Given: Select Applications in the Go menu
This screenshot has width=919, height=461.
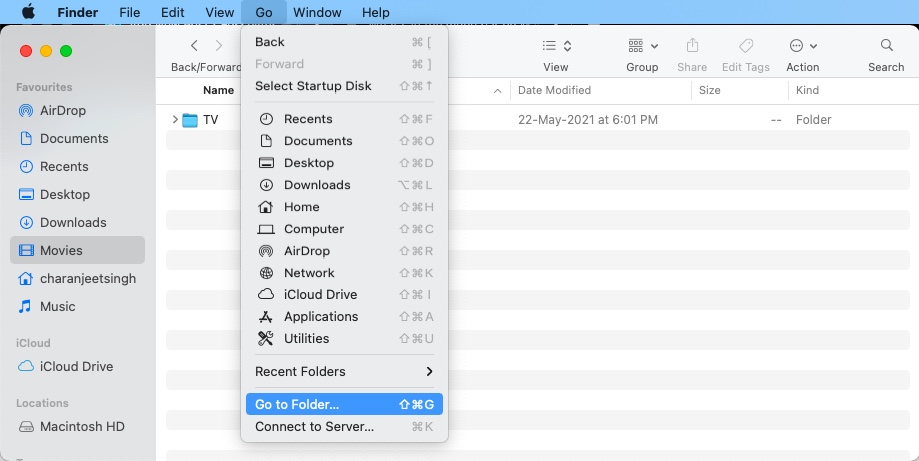Looking at the screenshot, I should [344, 317].
